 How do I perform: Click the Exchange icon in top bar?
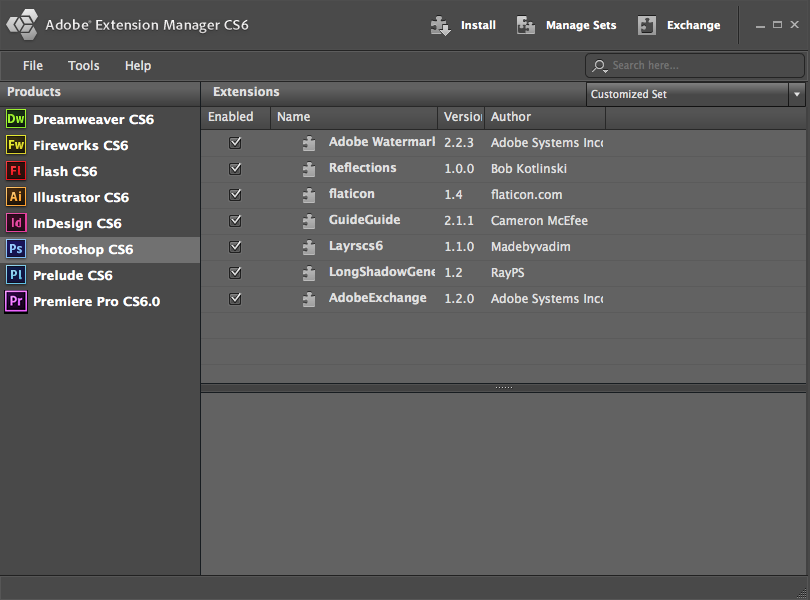pyautogui.click(x=647, y=25)
